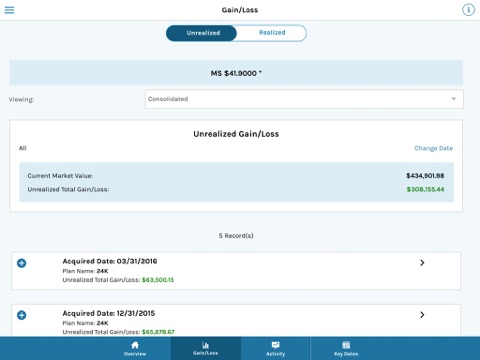Expand the 03/31/2016 record with plus icon
Screen dimensions: 480x360
point(22,263)
